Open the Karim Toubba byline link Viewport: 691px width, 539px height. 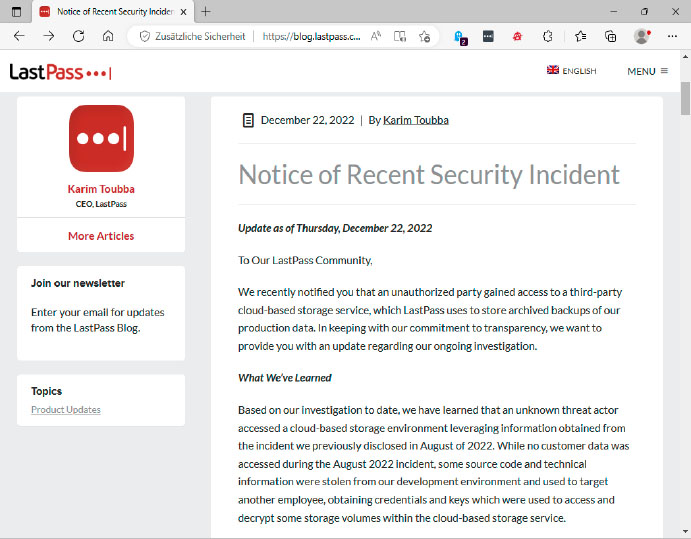coord(416,120)
